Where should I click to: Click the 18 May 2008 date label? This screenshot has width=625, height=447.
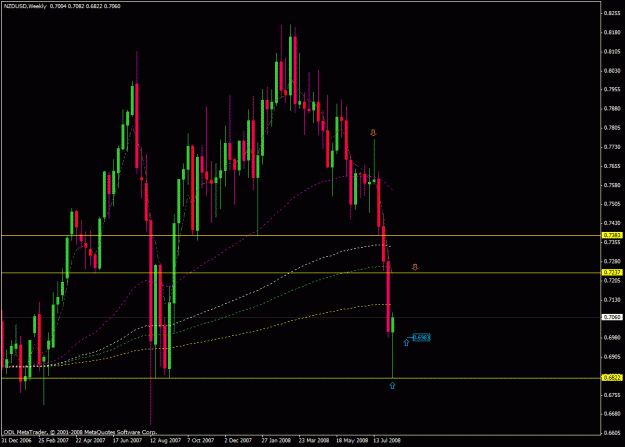coord(352,441)
